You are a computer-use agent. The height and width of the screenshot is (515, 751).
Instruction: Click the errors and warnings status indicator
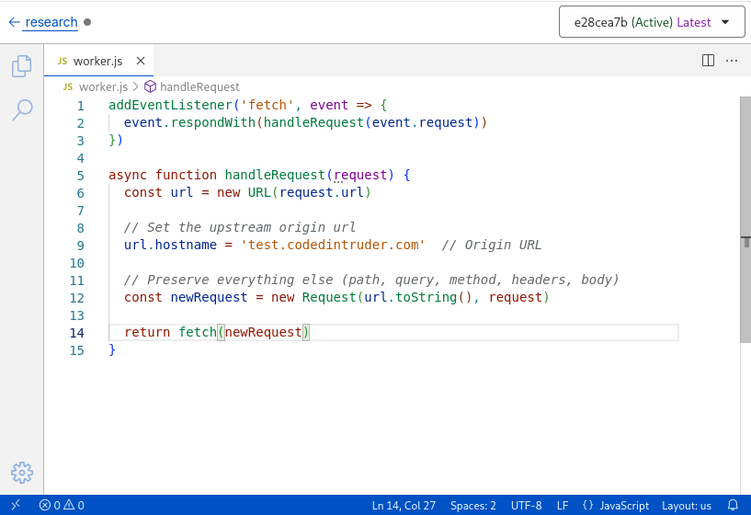coord(62,505)
